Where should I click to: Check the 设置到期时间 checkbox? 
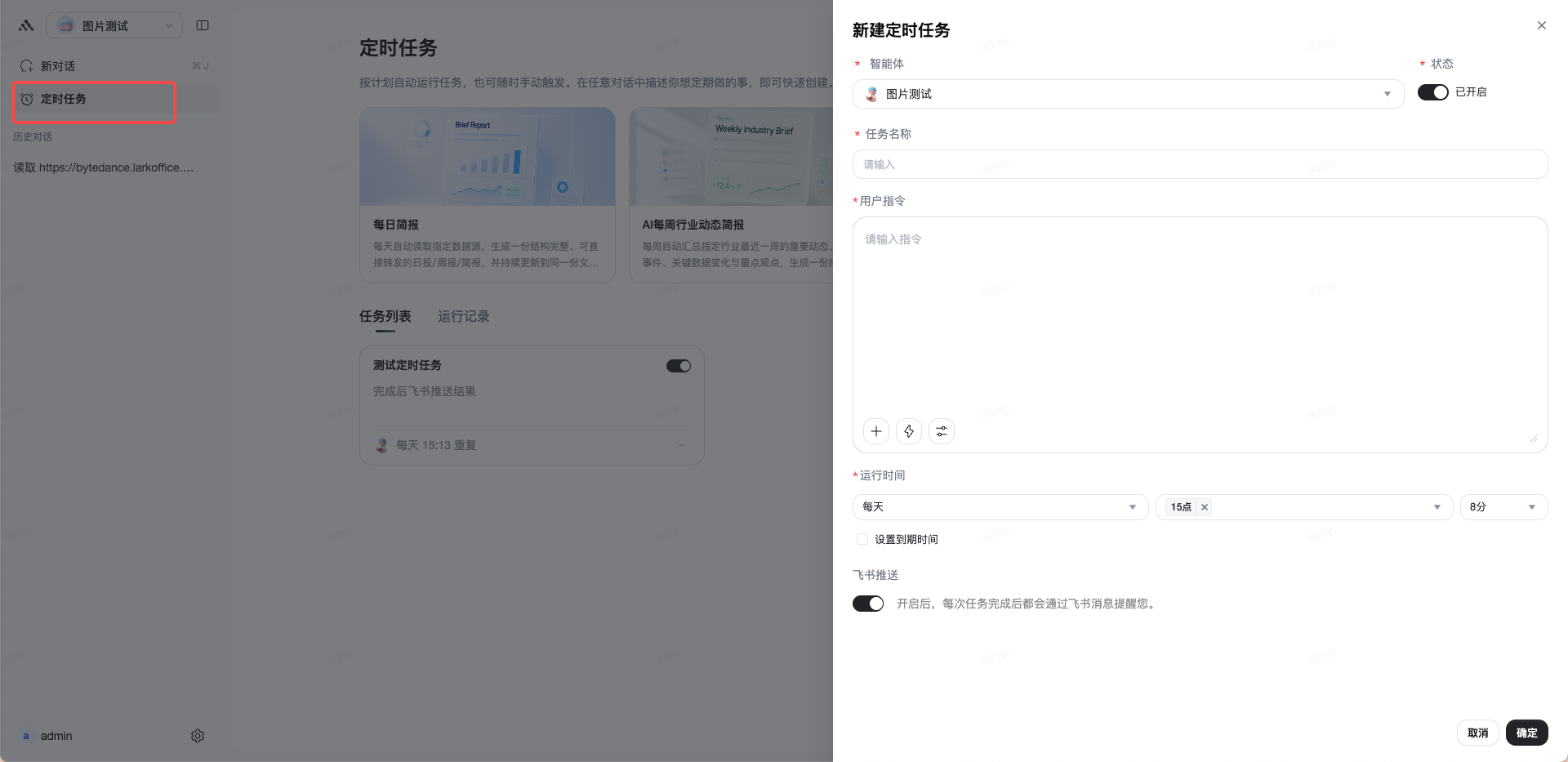click(x=862, y=539)
